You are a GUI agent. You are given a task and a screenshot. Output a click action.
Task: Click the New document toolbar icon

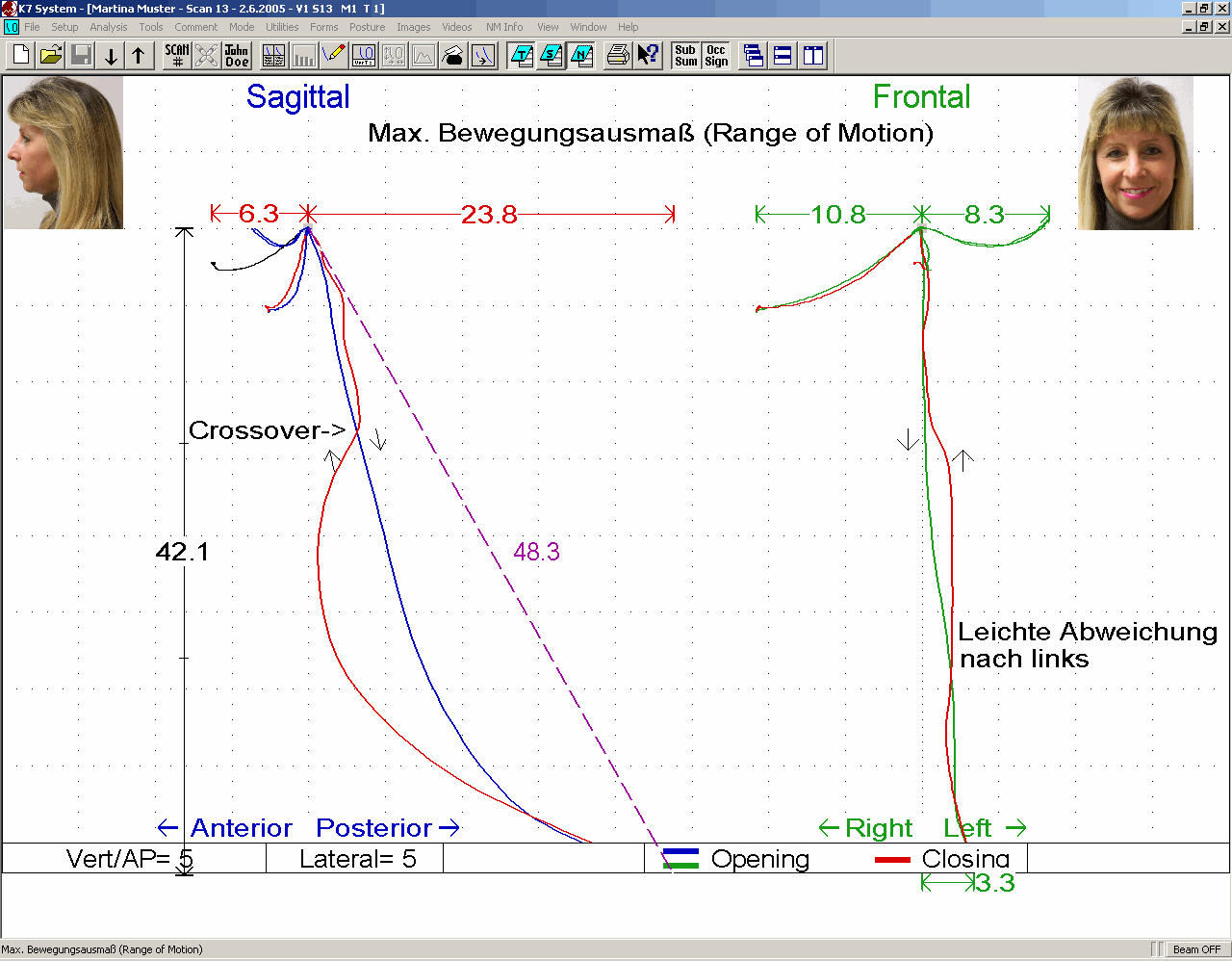pos(21,56)
